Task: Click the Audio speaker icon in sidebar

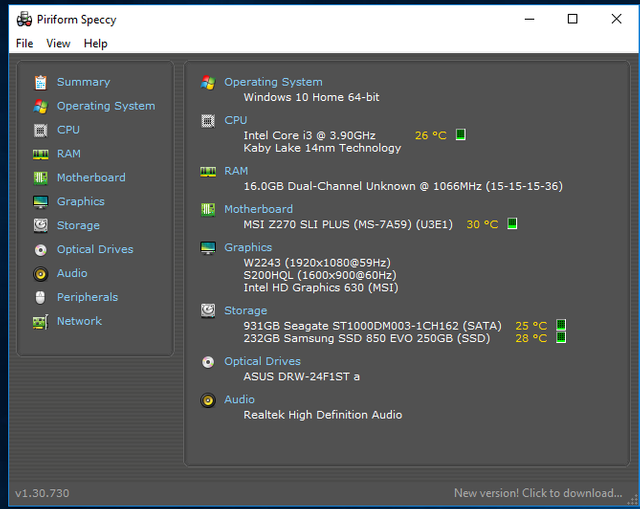Action: (40, 274)
